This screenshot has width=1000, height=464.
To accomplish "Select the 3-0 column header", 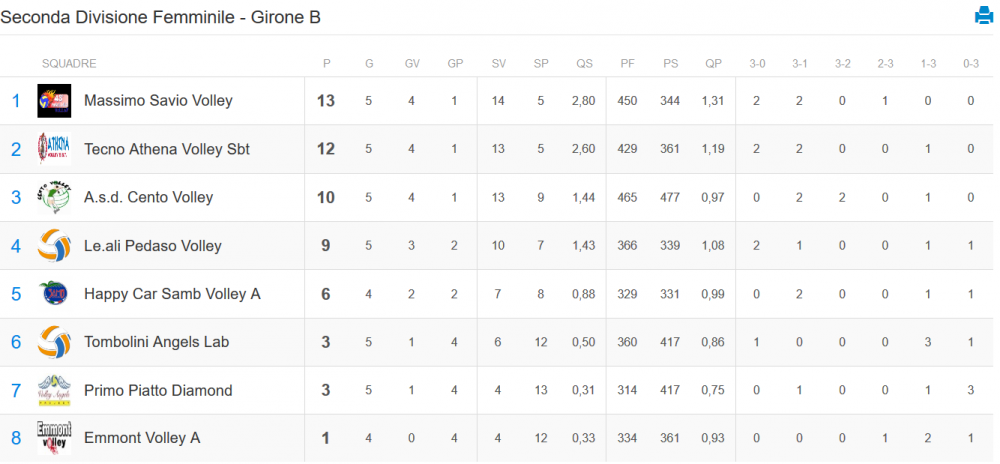I will click(x=757, y=64).
